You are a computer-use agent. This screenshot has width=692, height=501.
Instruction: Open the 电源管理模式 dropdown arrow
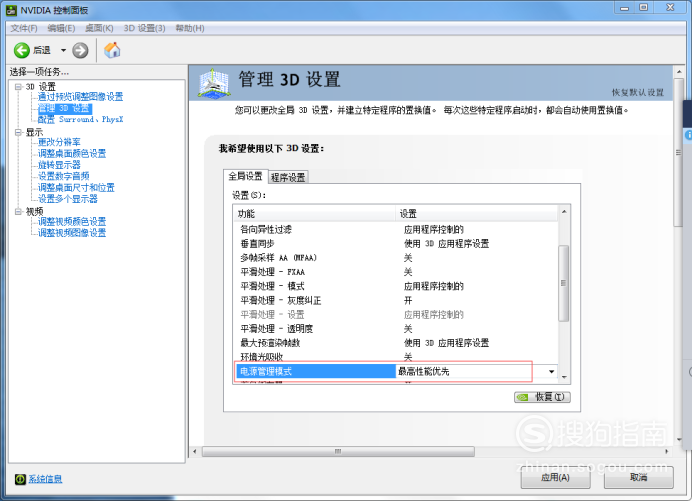point(551,372)
